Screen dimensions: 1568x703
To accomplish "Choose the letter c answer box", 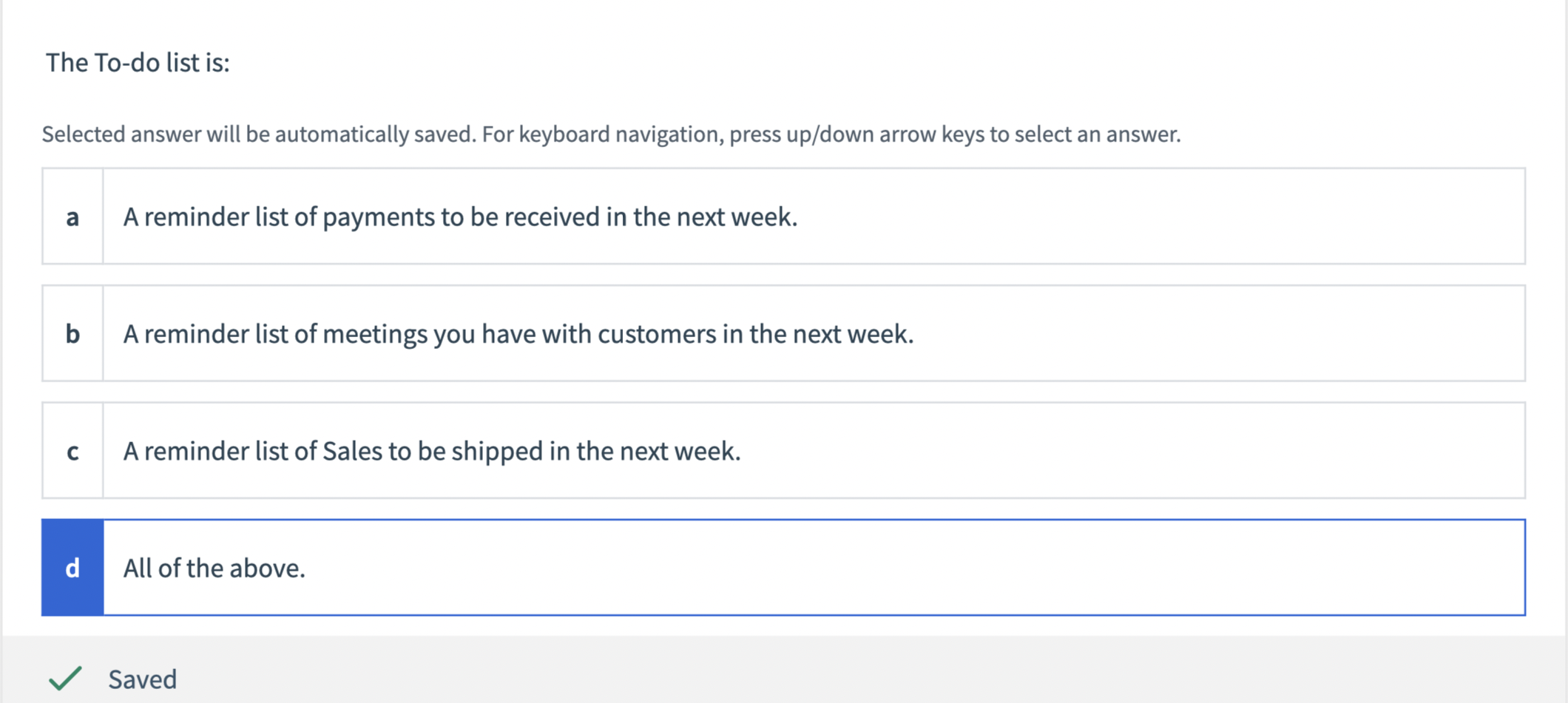I will click(x=72, y=451).
